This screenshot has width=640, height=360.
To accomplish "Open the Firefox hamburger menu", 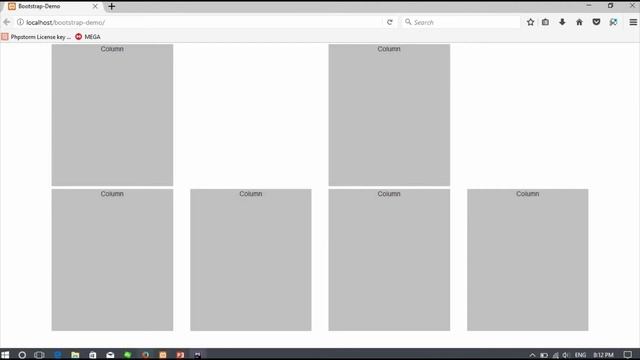I will [x=633, y=22].
